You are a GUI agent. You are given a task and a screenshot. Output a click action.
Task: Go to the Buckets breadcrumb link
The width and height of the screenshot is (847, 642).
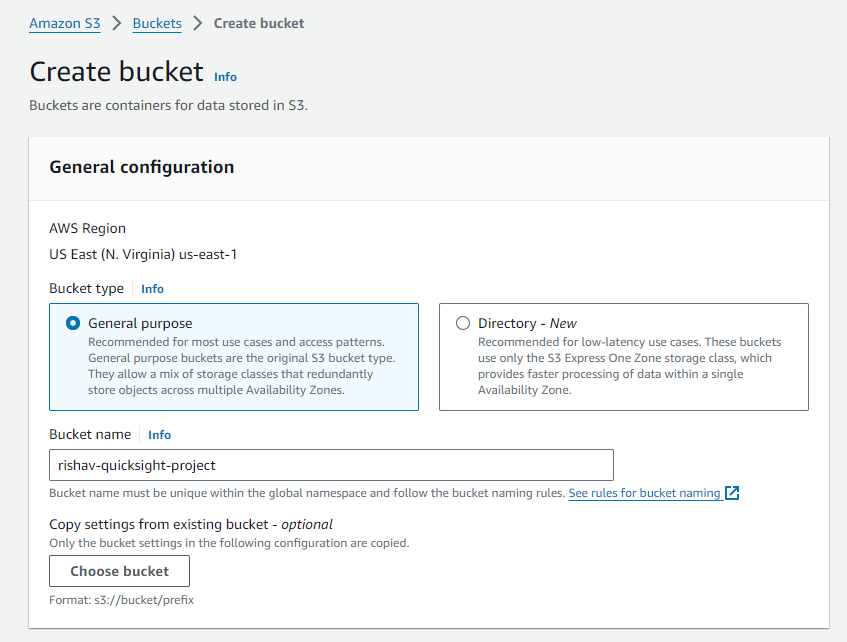coord(157,23)
